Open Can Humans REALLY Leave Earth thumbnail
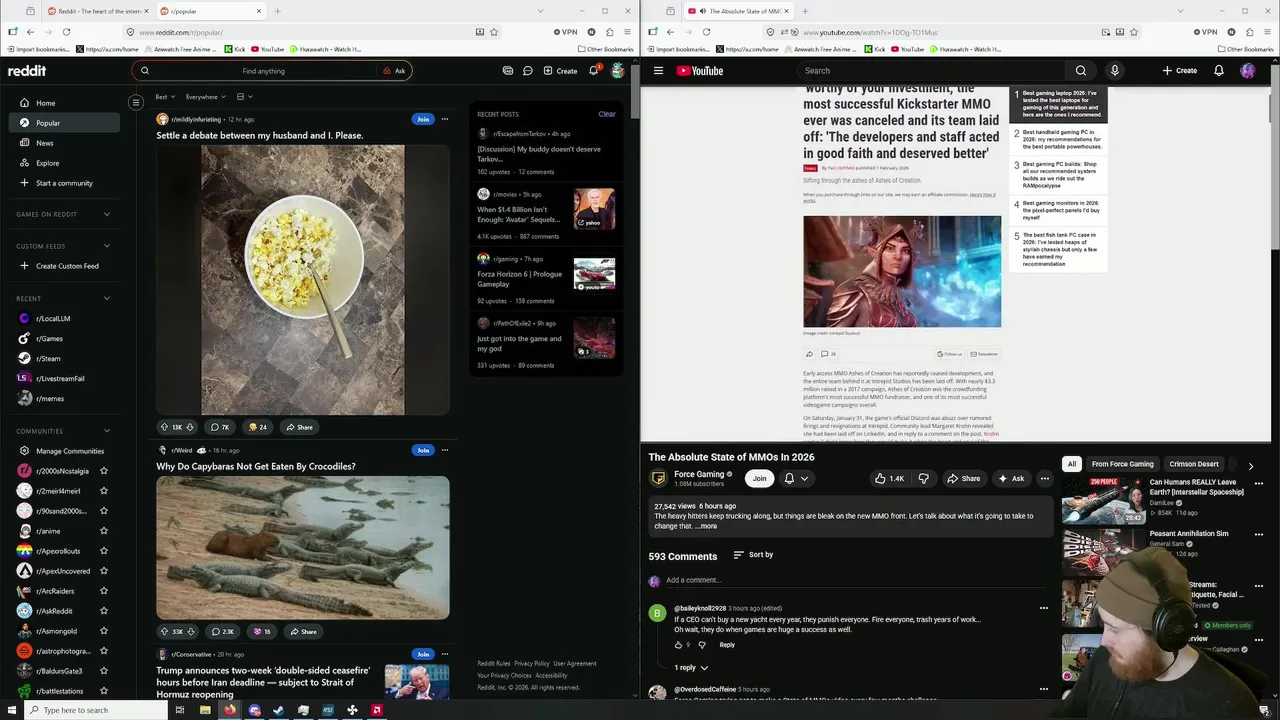This screenshot has height=720, width=1280. point(1103,502)
